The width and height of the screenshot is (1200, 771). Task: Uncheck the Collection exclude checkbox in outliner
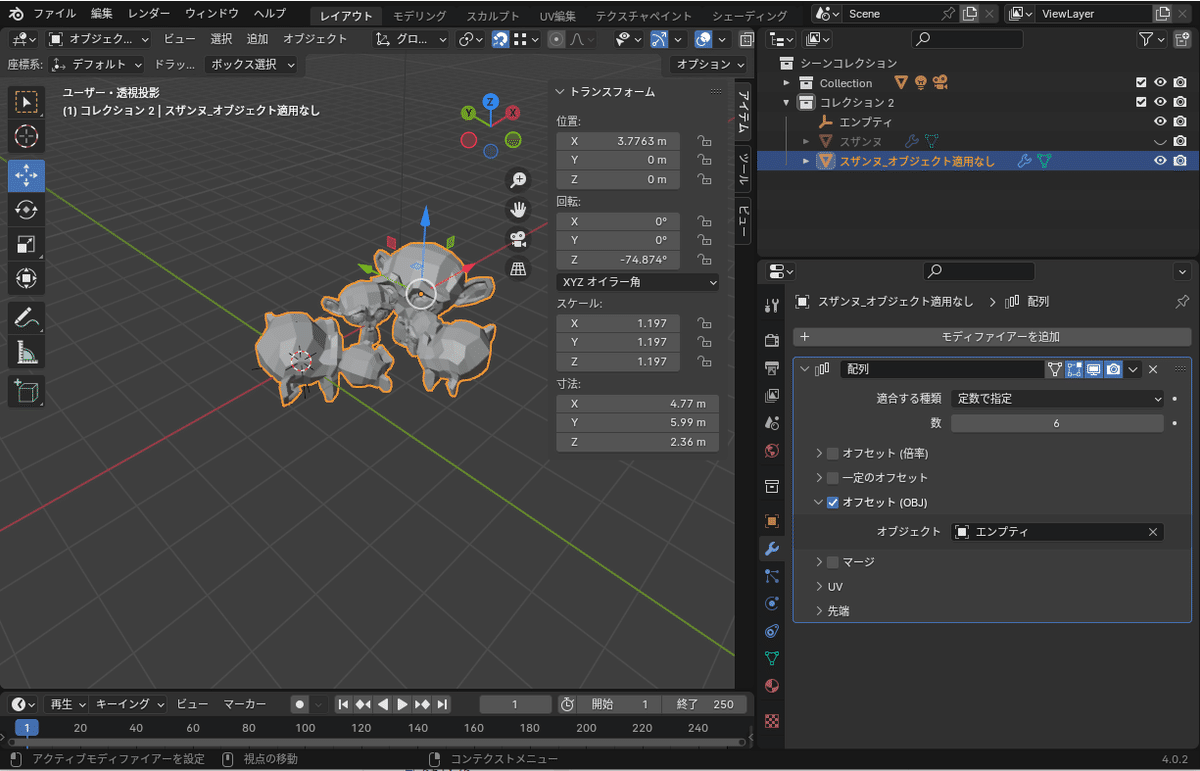click(1141, 83)
